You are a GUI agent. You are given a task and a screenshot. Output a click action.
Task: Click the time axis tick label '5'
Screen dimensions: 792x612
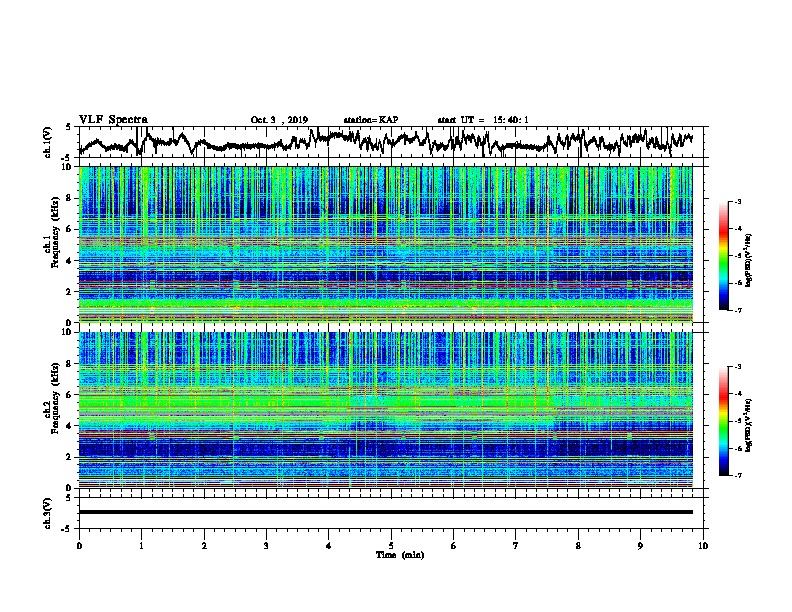(391, 546)
